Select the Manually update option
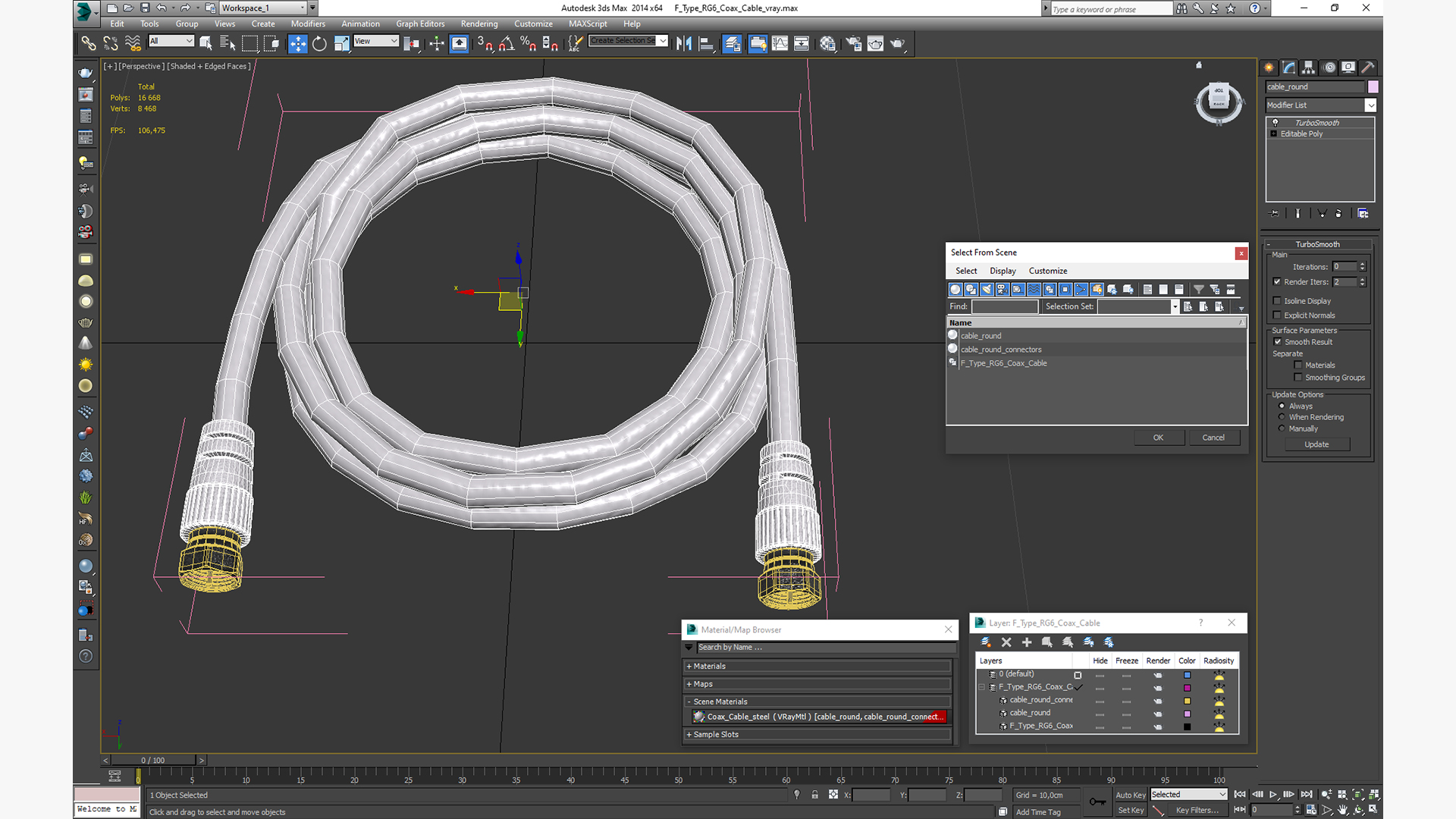 [x=1282, y=428]
